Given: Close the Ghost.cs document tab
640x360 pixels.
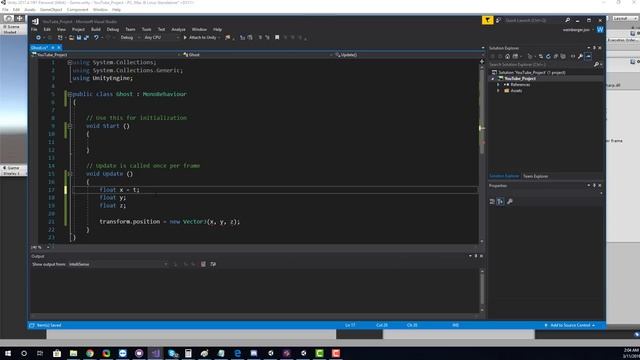Looking at the screenshot, I should [59, 48].
